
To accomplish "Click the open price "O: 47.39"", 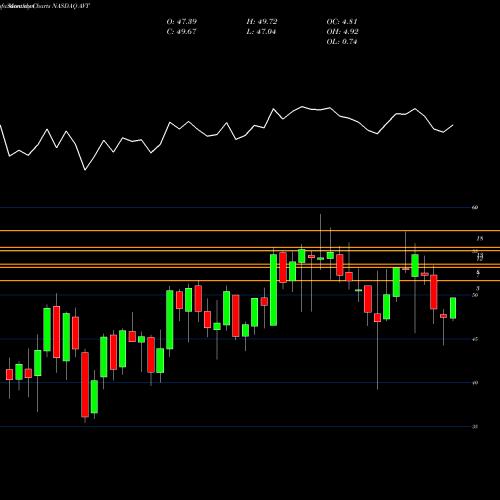I will 182,22.
